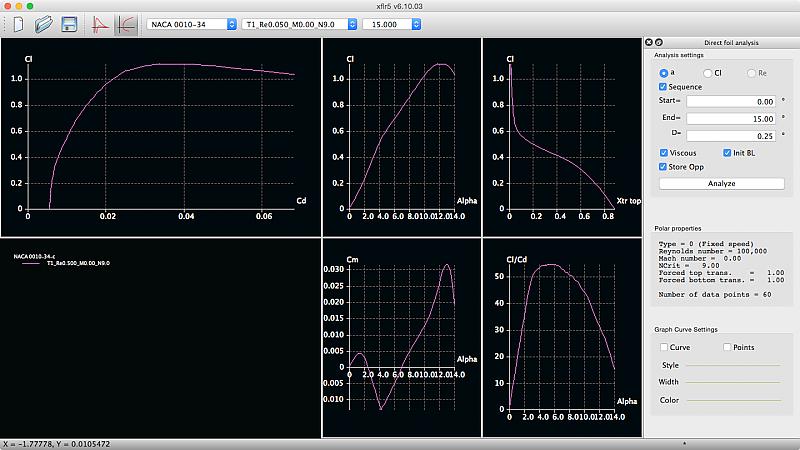
Task: Close the Direct foil analysis panel
Action: [x=647, y=42]
